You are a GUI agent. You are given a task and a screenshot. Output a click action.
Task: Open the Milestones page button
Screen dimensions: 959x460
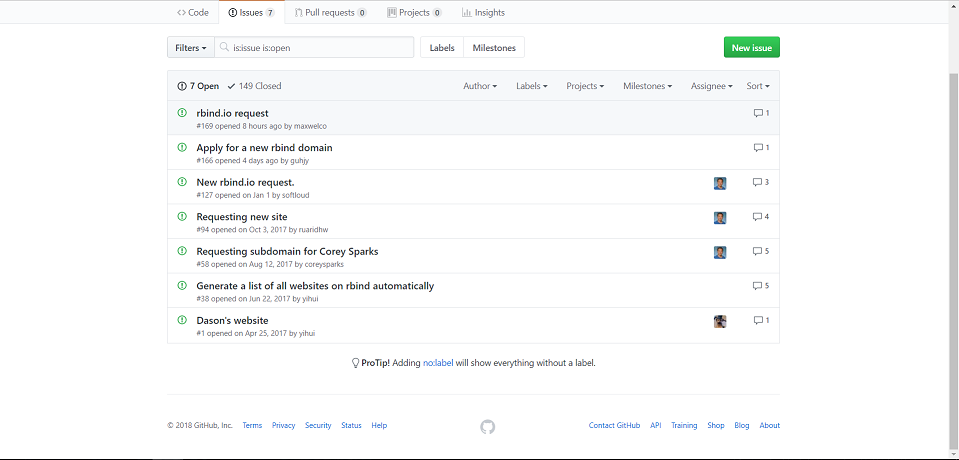494,48
